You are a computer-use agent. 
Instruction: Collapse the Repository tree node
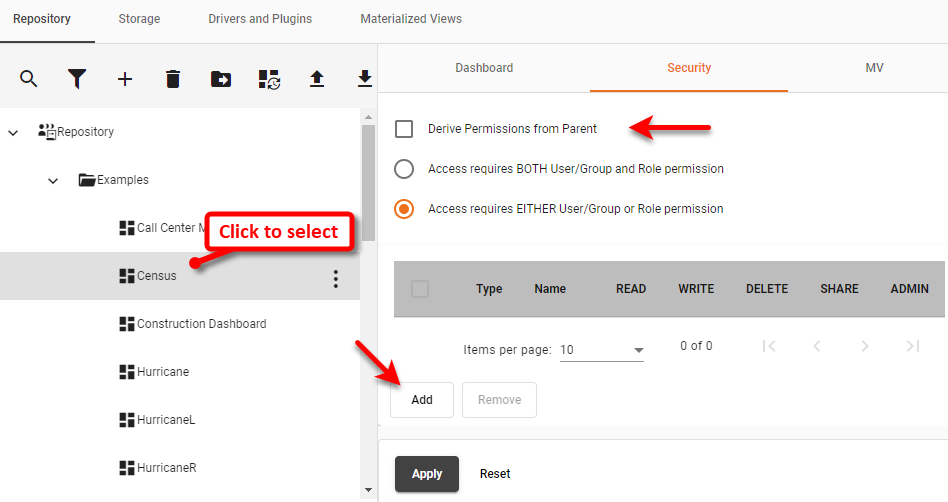click(x=13, y=132)
